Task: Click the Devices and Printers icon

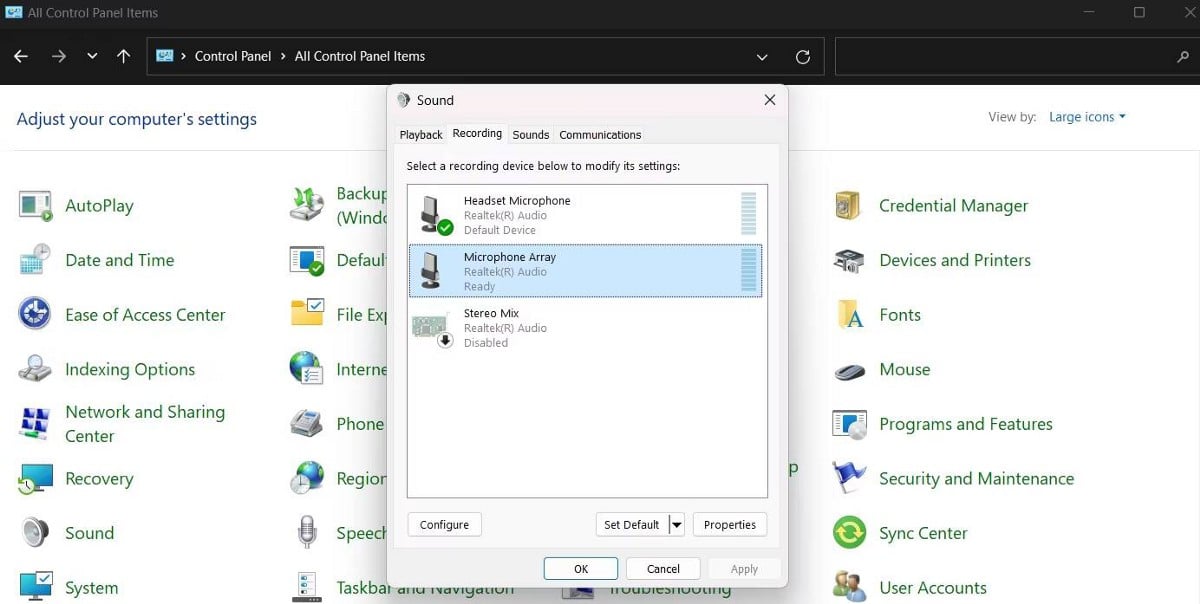Action: pyautogui.click(x=848, y=260)
